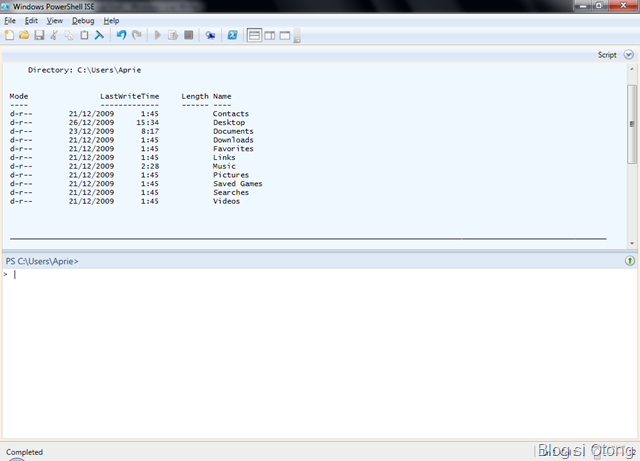Launch PowerShell.exe with the blue console icon
This screenshot has width=640, height=461.
click(x=232, y=36)
